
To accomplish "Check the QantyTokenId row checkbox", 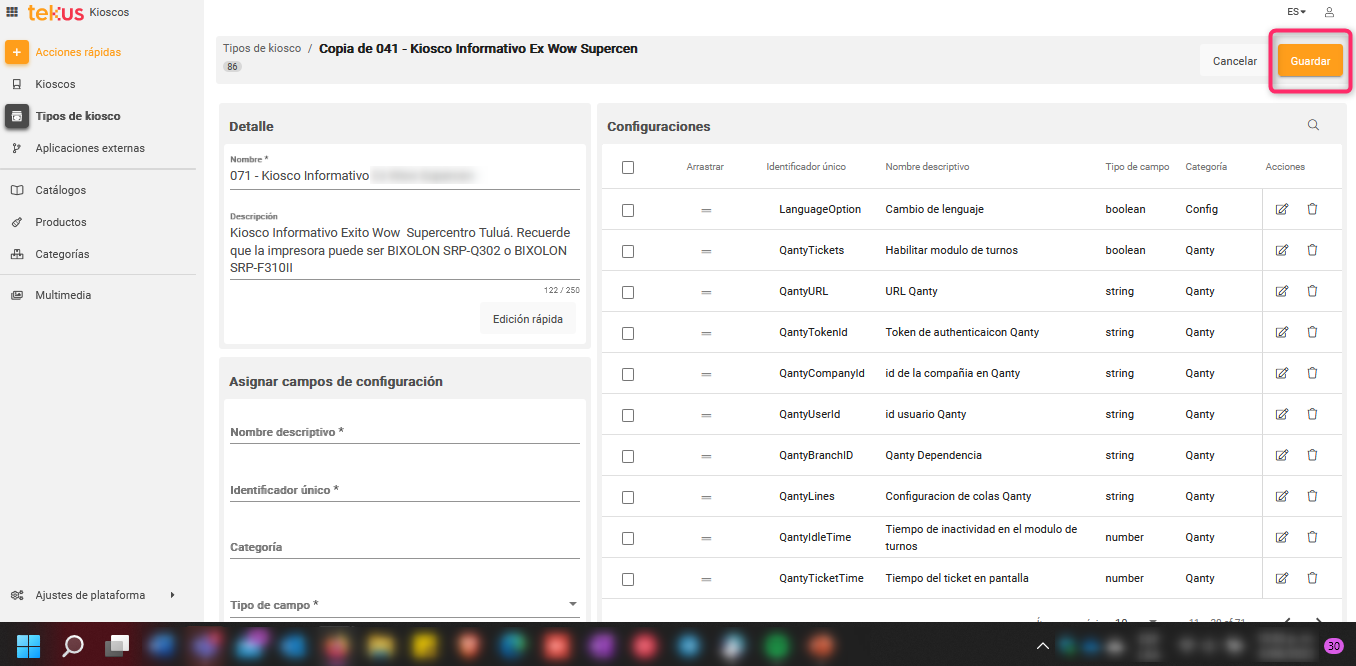I will point(628,333).
